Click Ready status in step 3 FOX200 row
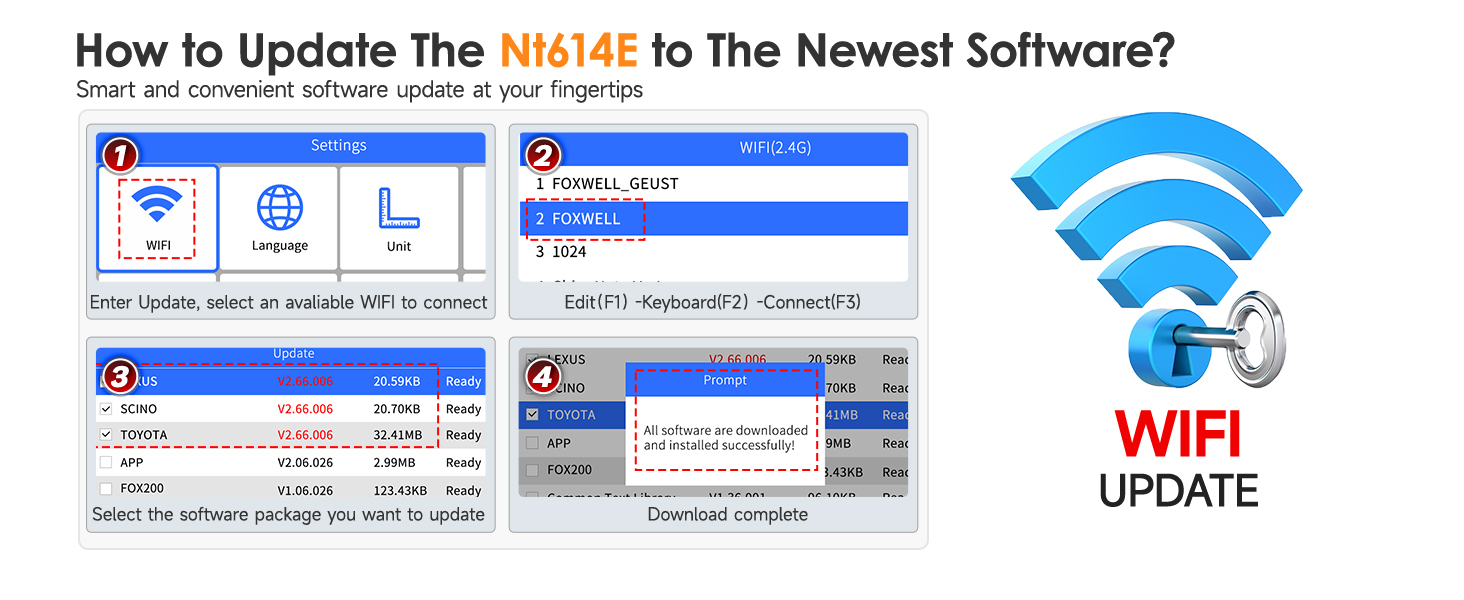The width and height of the screenshot is (1464, 600). [464, 491]
